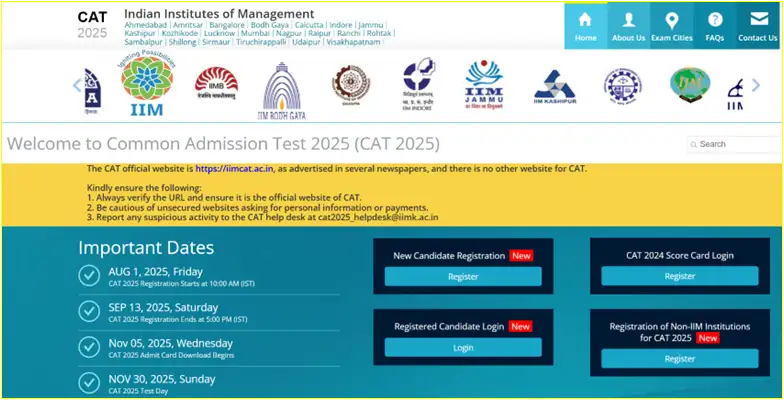The height and width of the screenshot is (400, 784).
Task: Open the Jammu institute link
Action: point(371,25)
